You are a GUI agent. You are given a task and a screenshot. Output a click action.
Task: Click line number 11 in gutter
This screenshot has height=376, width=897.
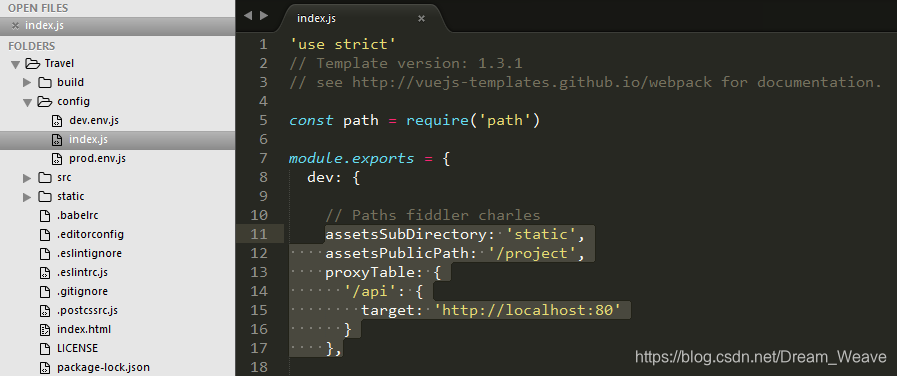(x=259, y=234)
